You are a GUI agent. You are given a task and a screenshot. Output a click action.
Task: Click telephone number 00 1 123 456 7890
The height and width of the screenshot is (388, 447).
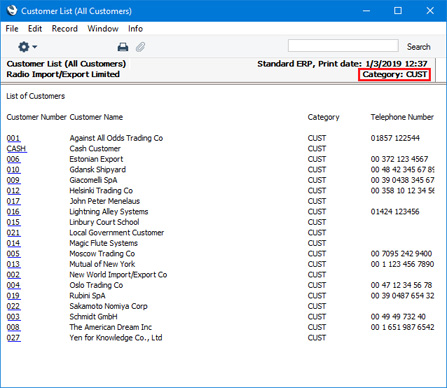pyautogui.click(x=402, y=264)
